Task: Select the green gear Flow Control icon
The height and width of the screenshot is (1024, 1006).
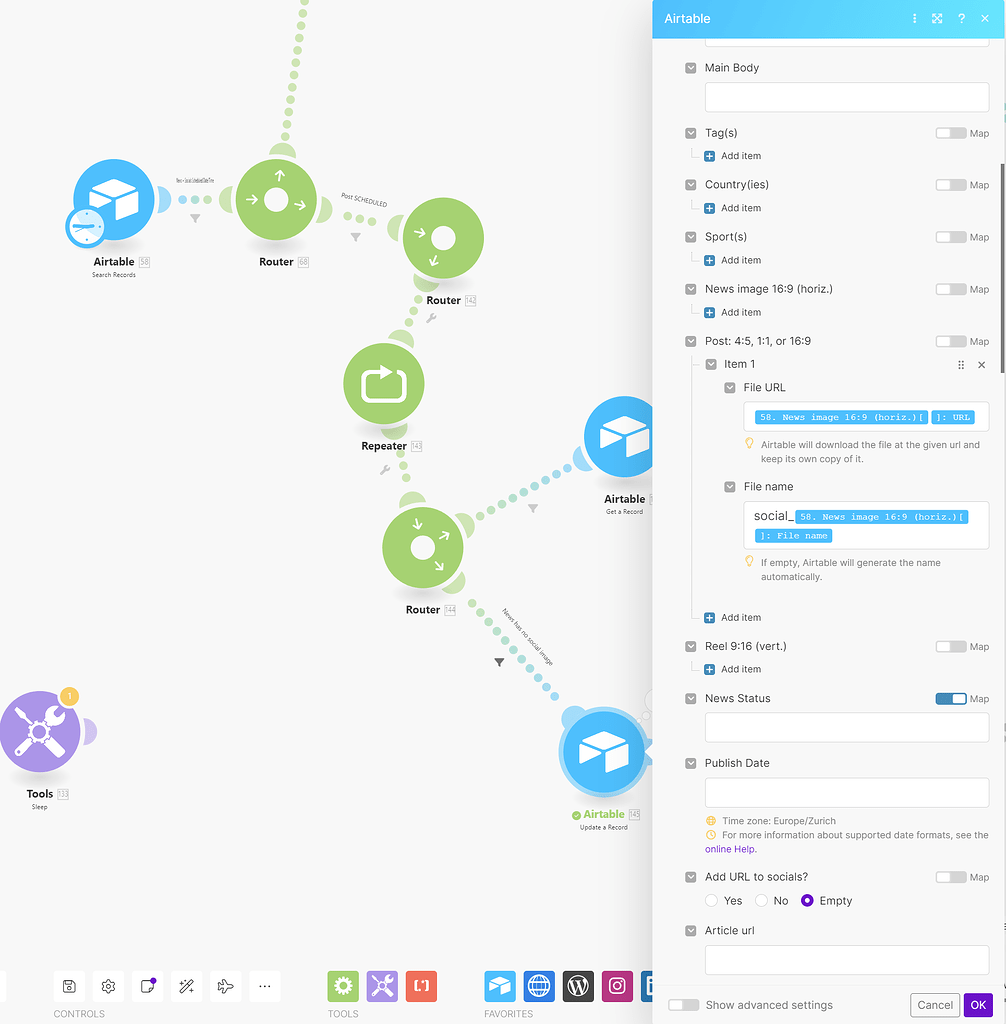Action: [x=343, y=986]
